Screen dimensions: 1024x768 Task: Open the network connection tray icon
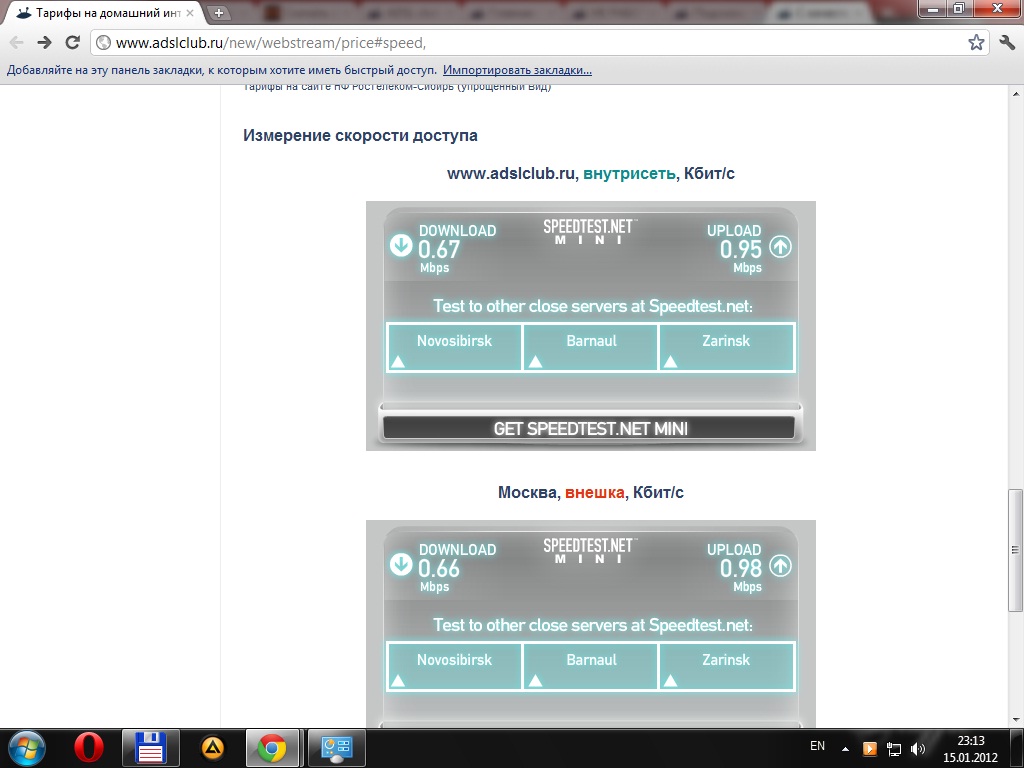893,749
